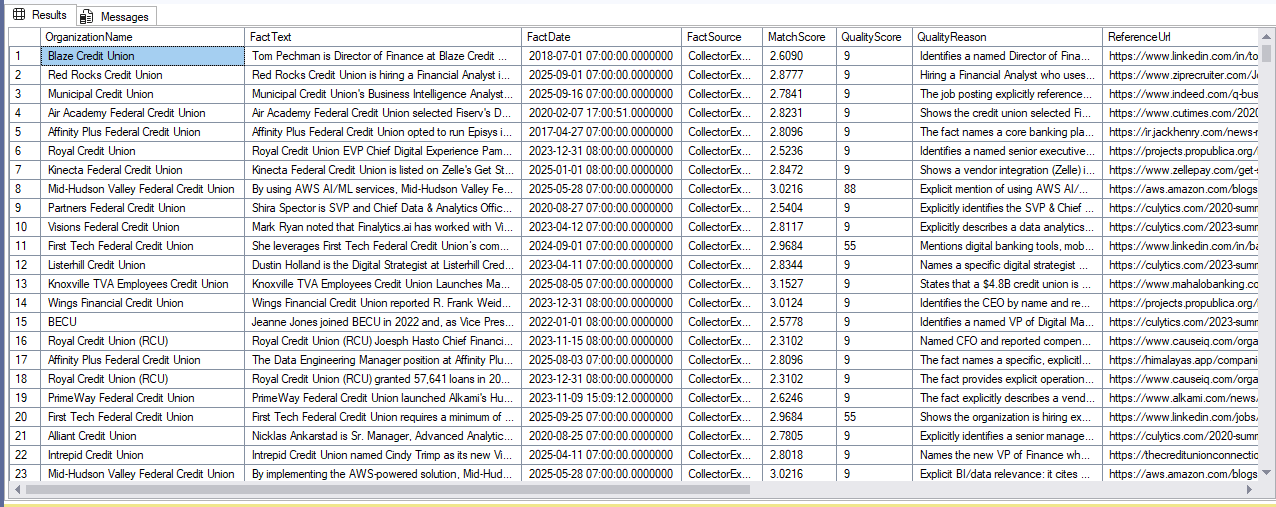Click the Listerhill Credit Union cell

pyautogui.click(x=143, y=265)
